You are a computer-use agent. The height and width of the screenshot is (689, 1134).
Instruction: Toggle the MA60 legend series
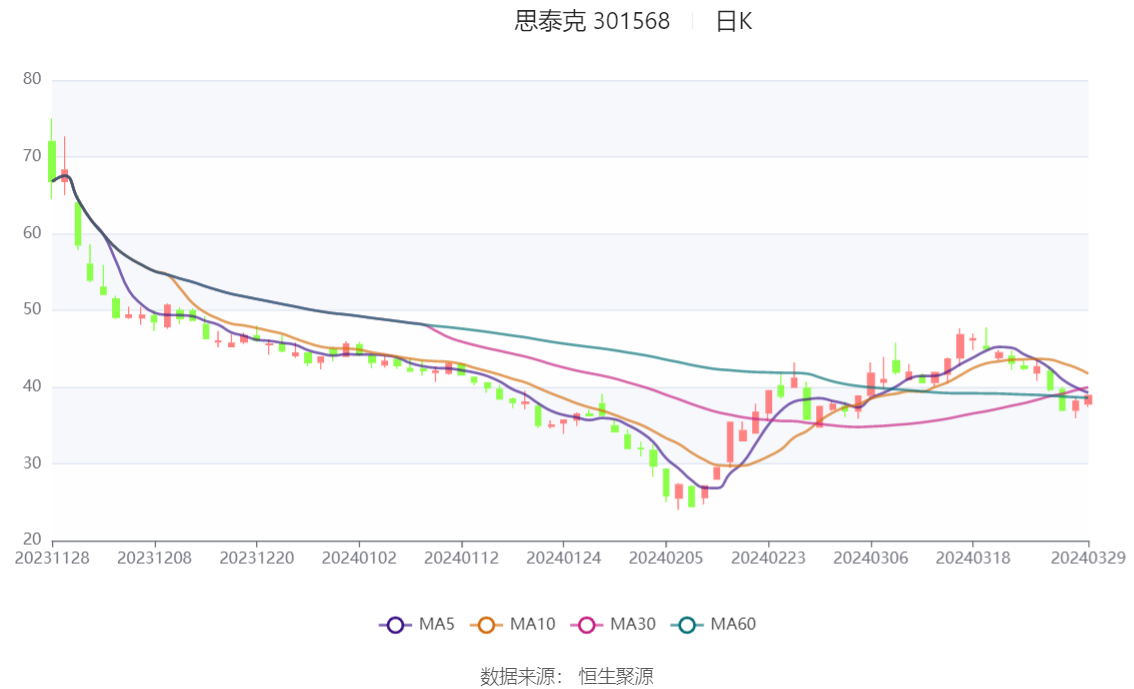pyautogui.click(x=714, y=625)
